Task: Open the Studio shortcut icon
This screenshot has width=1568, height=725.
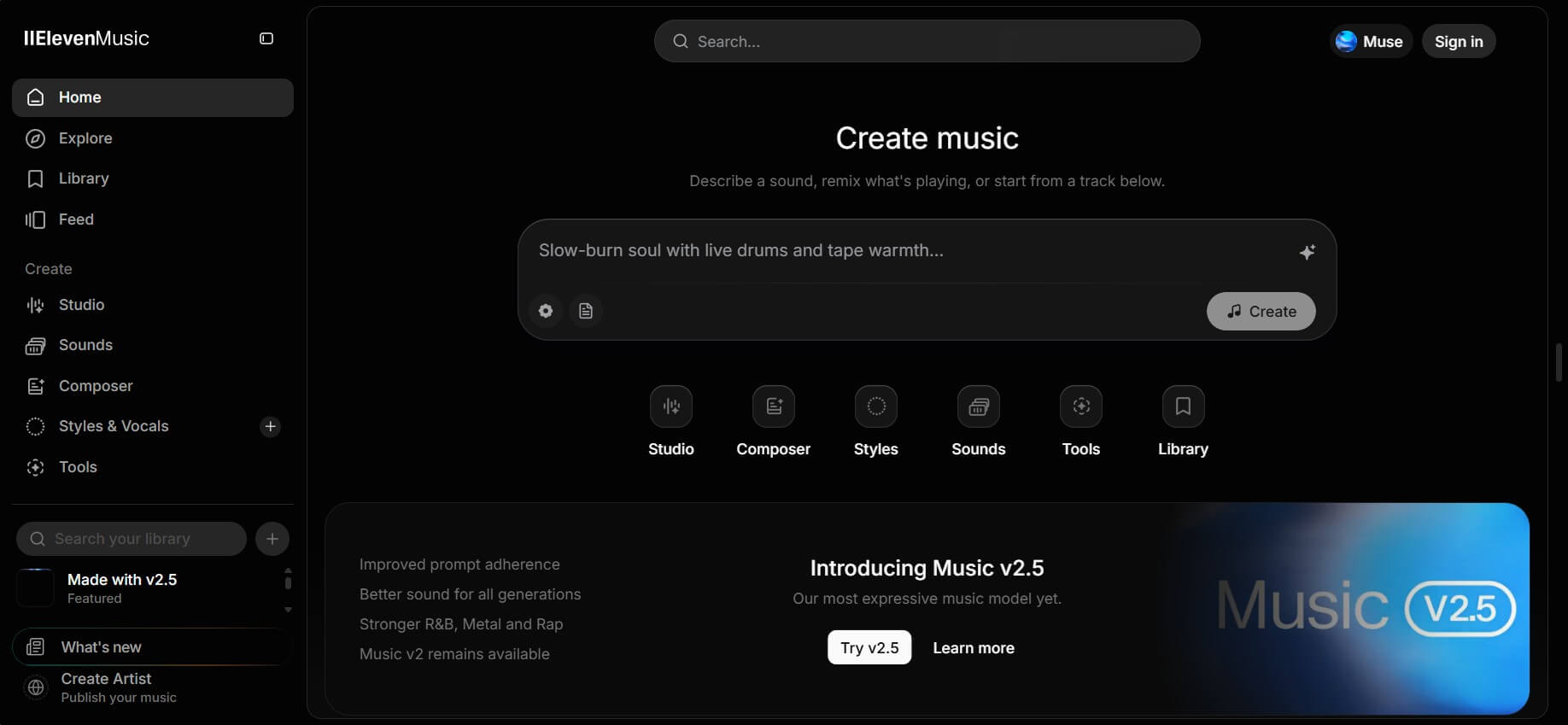Action: point(671,406)
